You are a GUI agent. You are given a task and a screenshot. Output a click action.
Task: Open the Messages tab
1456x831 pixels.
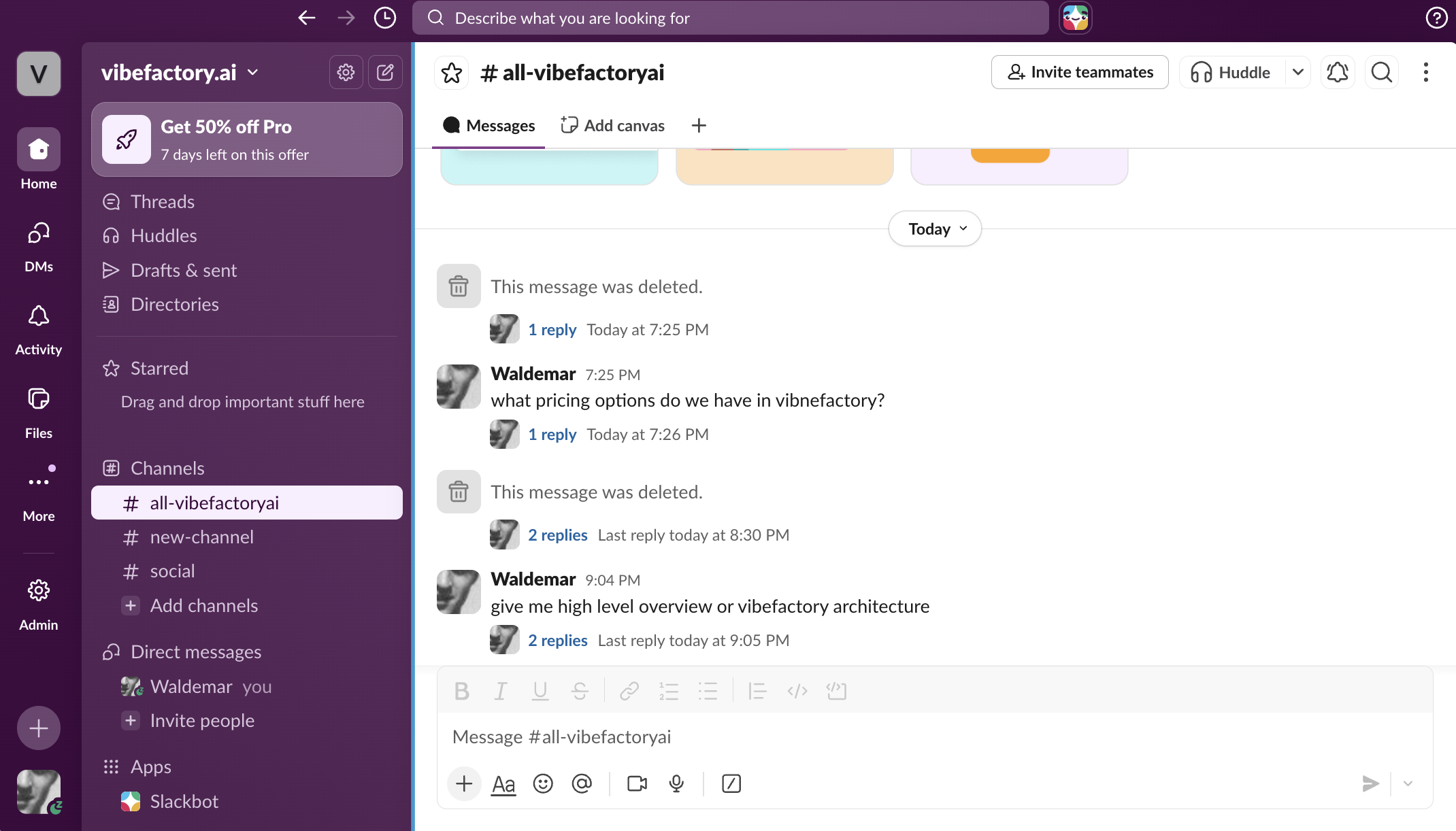(x=489, y=125)
